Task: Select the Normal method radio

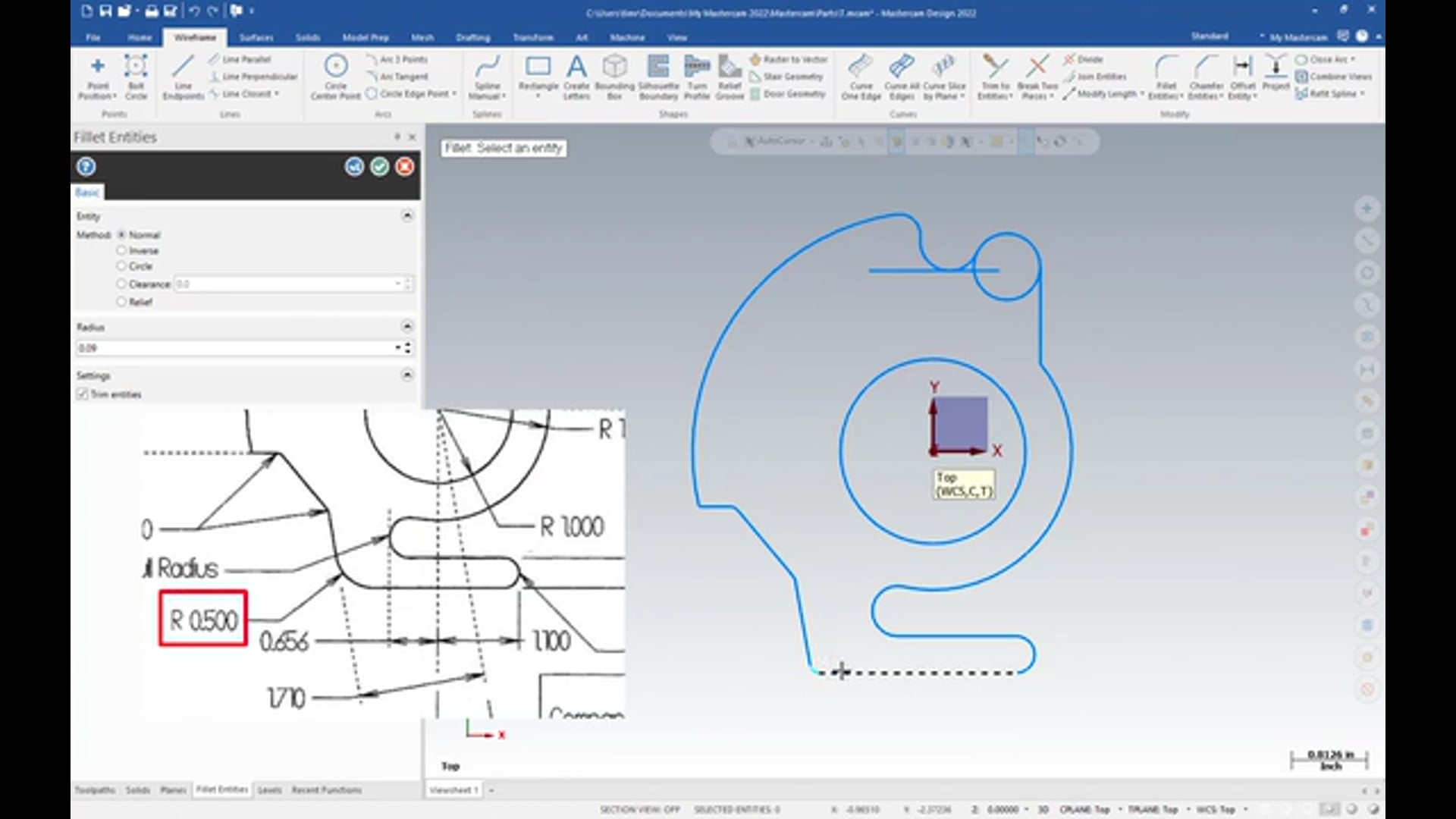Action: pos(121,235)
